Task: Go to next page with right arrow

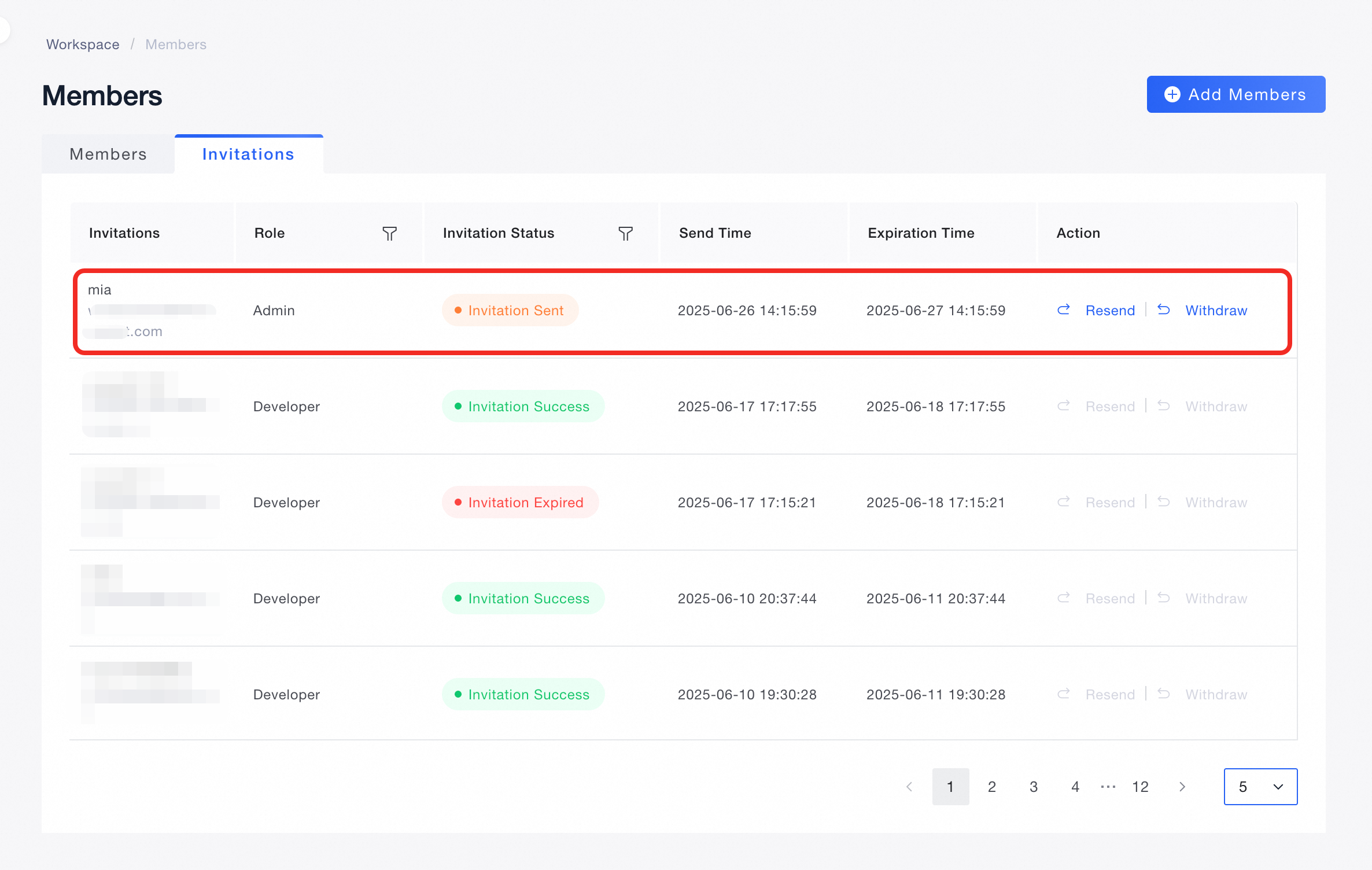Action: 1182,787
